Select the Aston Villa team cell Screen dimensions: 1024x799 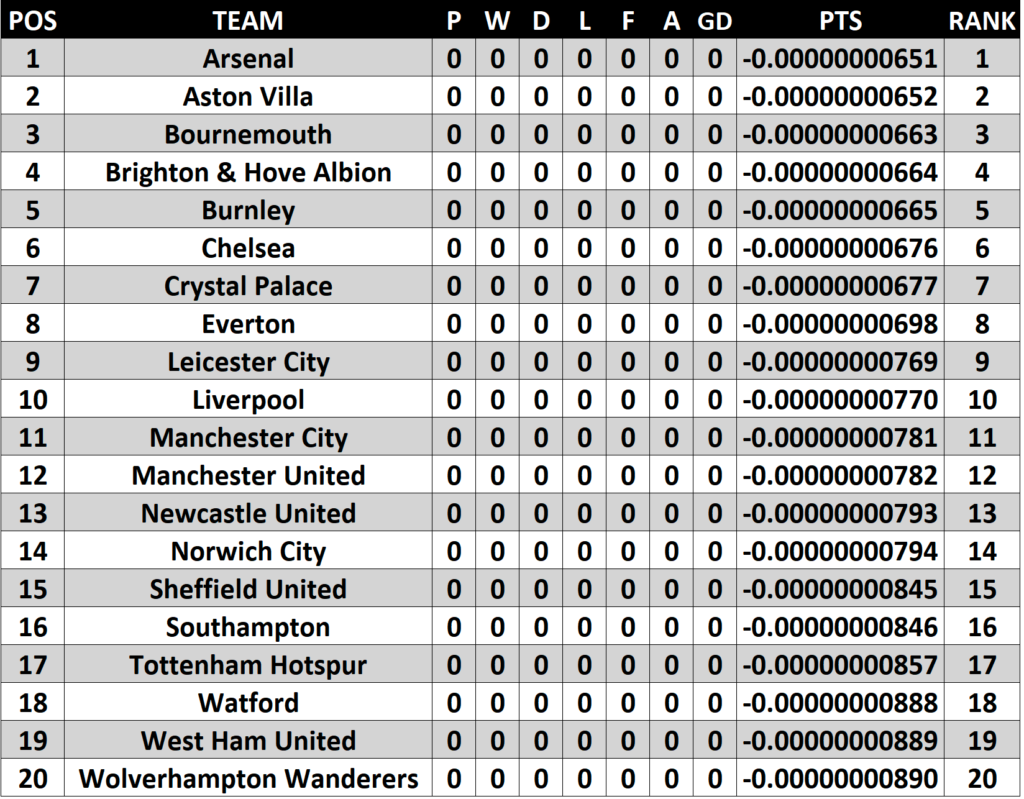pos(248,97)
